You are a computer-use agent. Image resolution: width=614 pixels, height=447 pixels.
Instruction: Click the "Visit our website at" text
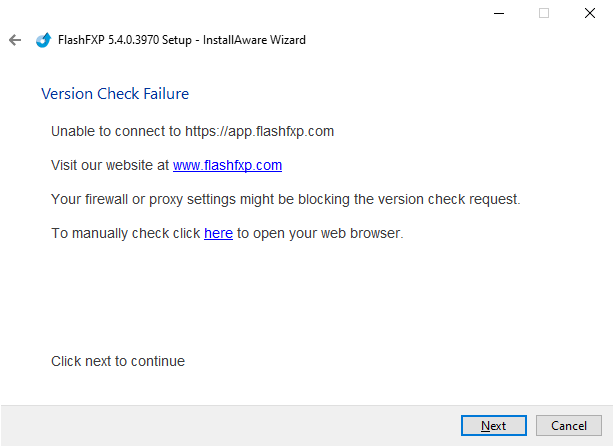pyautogui.click(x=110, y=165)
